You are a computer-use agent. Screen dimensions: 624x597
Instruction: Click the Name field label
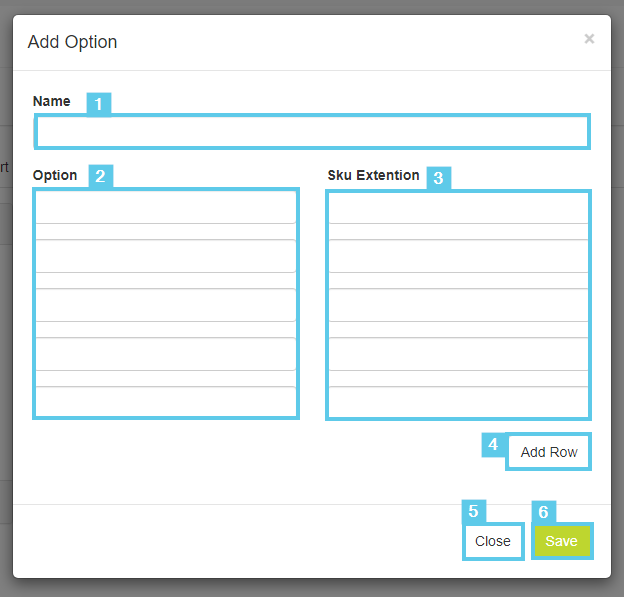point(52,101)
